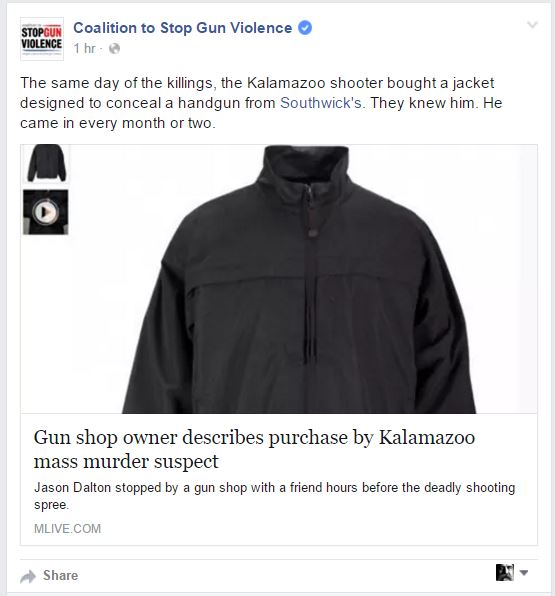Play the video thumbnail preview
This screenshot has width=555, height=596.
[x=46, y=212]
